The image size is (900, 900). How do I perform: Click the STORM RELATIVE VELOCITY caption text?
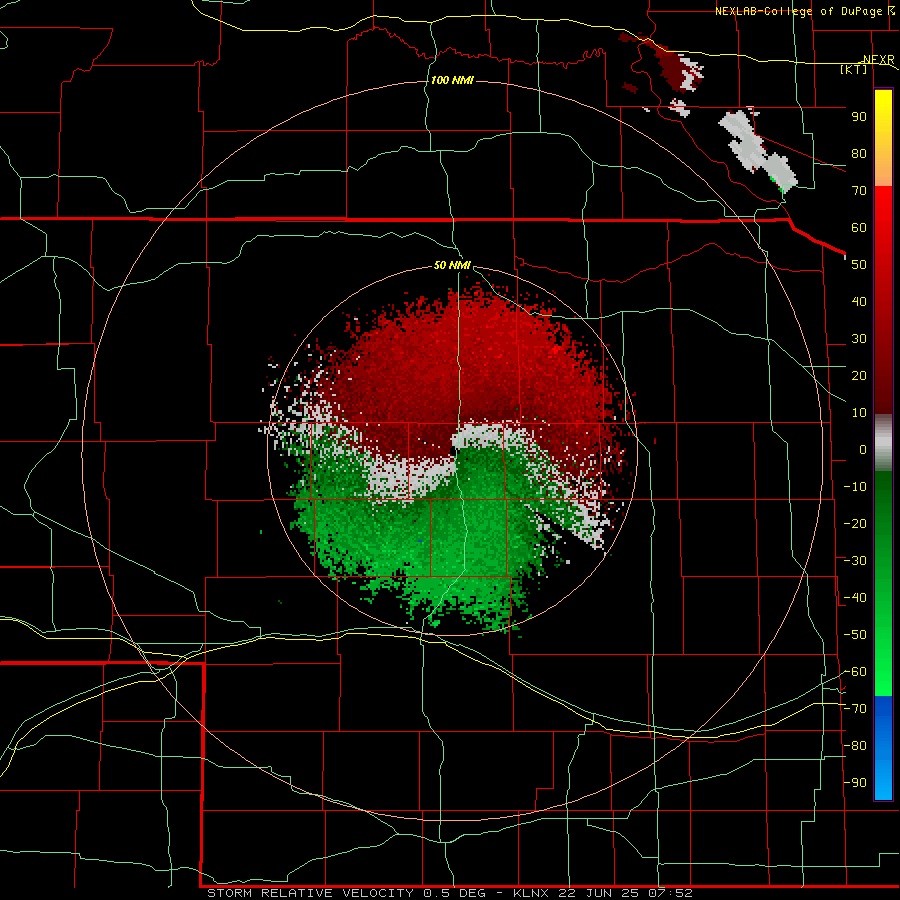tap(311, 893)
